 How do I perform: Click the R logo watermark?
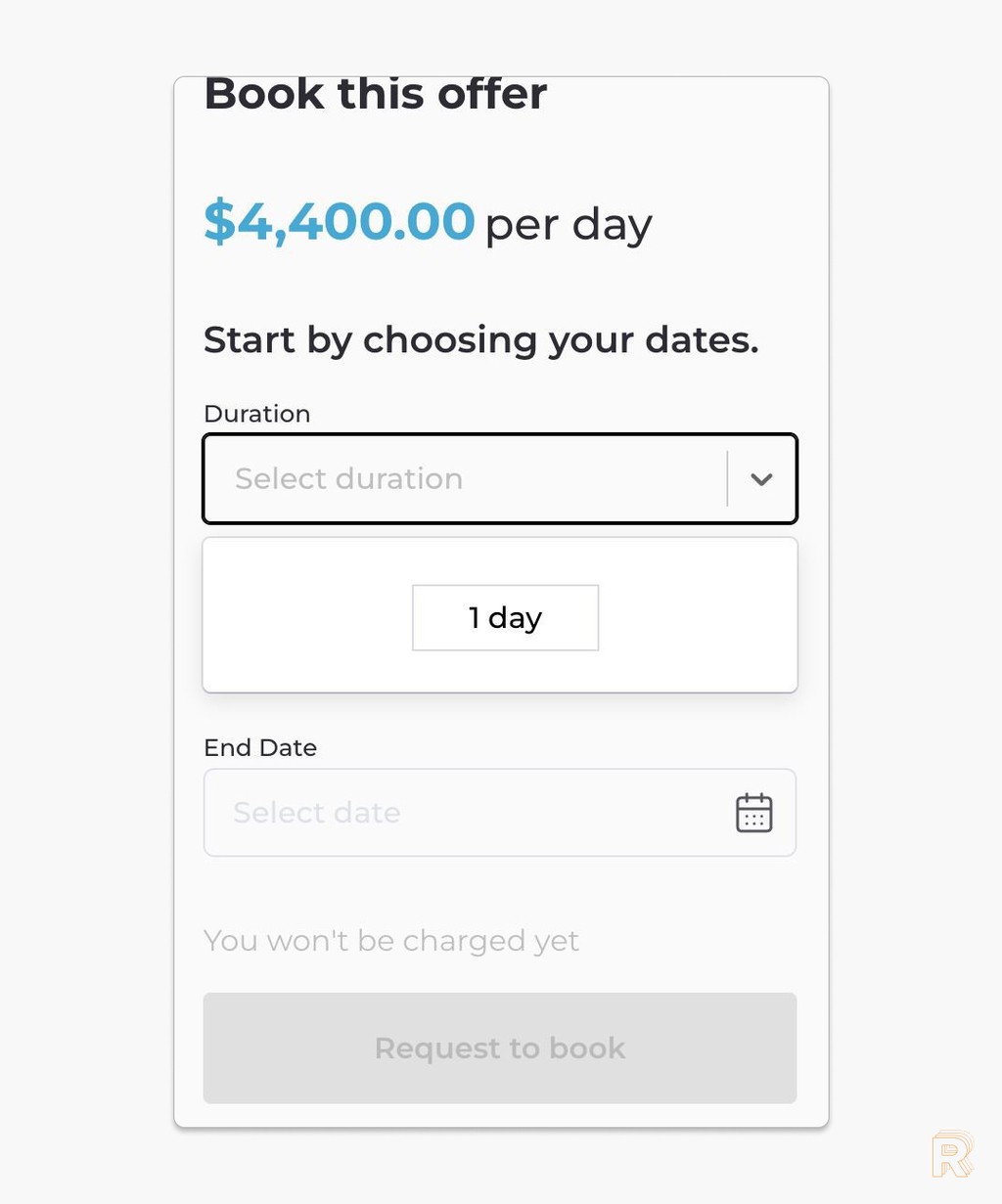pos(952,1155)
